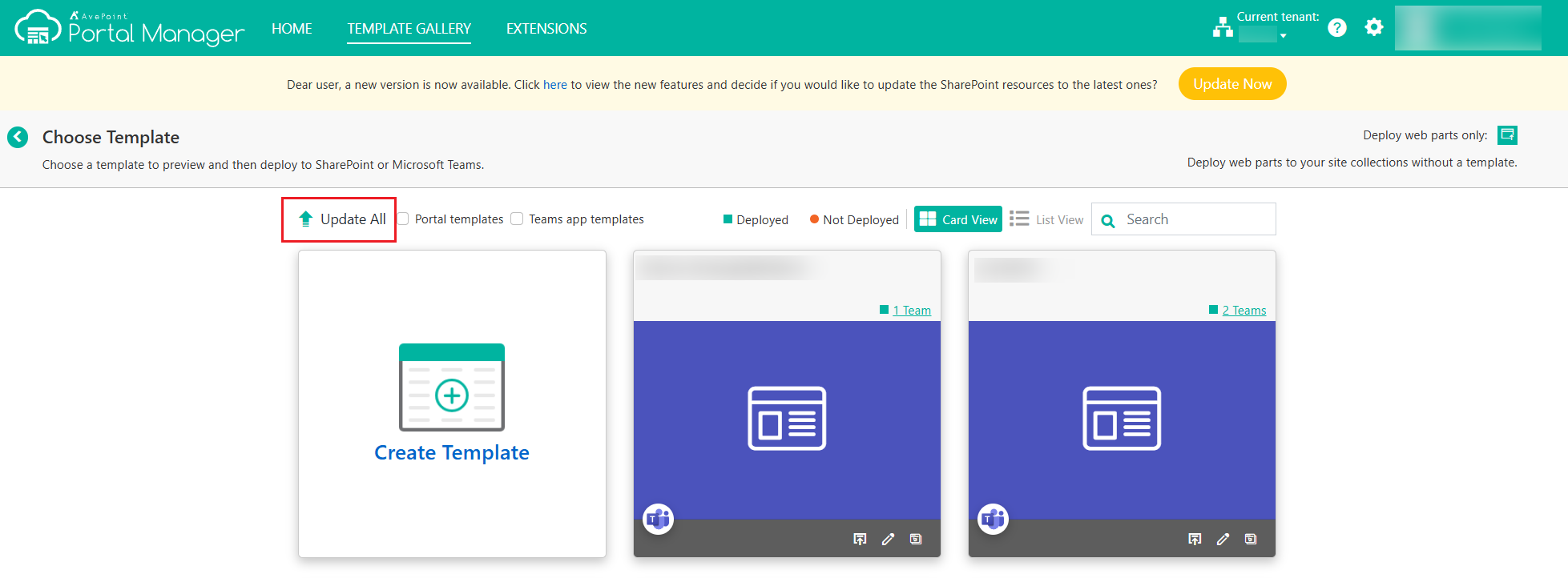The width and height of the screenshot is (1568, 578).
Task: Check the Portal templates checkbox
Action: tap(403, 219)
